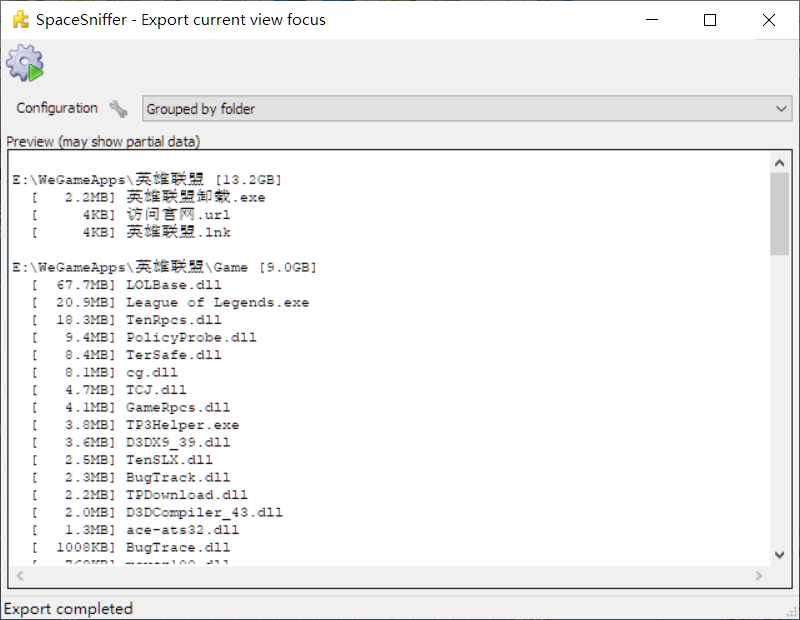This screenshot has width=800, height=620.
Task: Click the Export completed status text
Action: point(68,609)
